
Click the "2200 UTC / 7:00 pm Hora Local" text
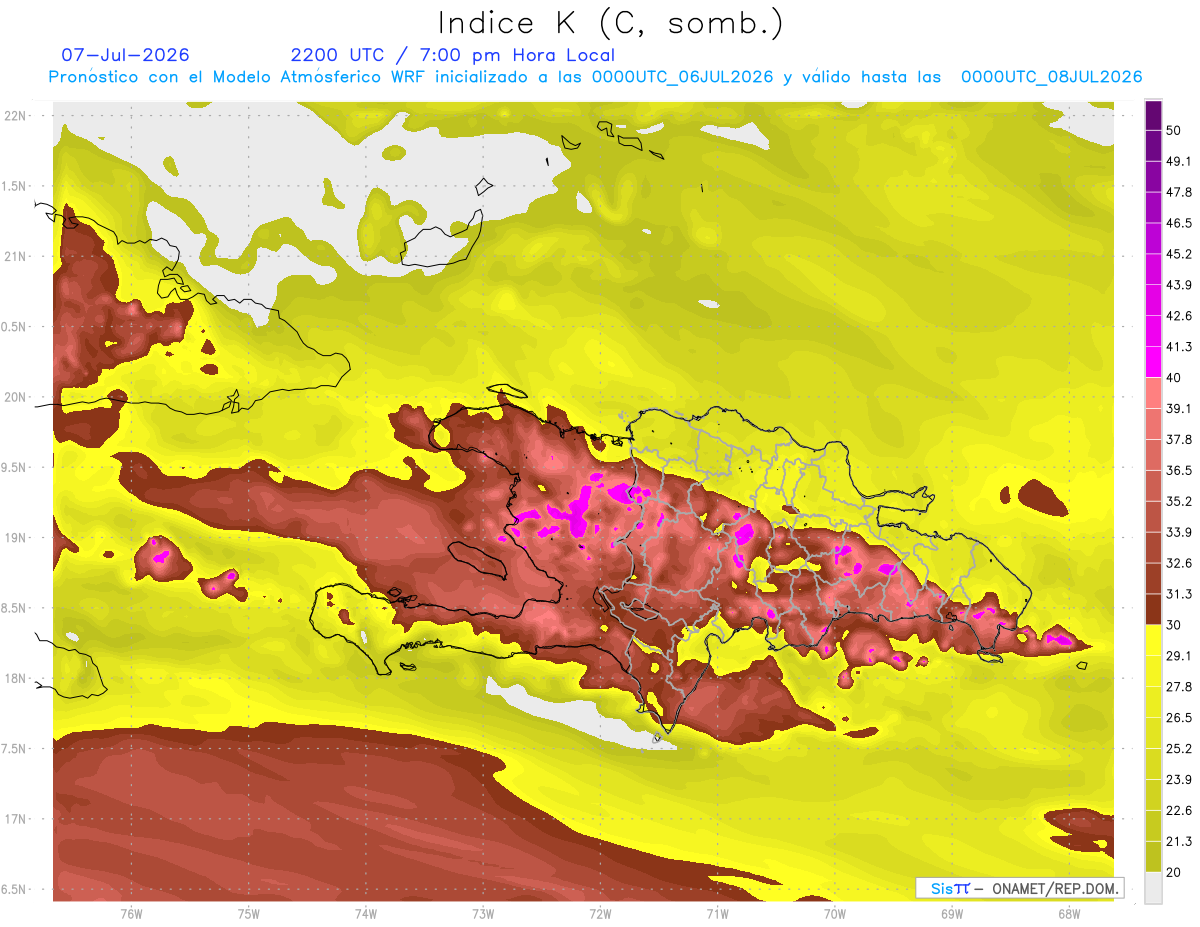tap(452, 55)
